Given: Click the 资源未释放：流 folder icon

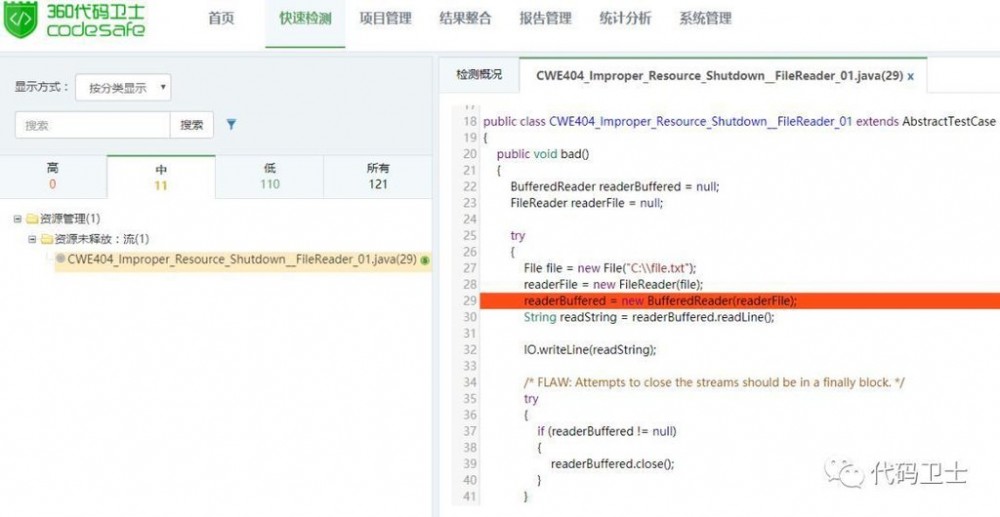Looking at the screenshot, I should 47,239.
